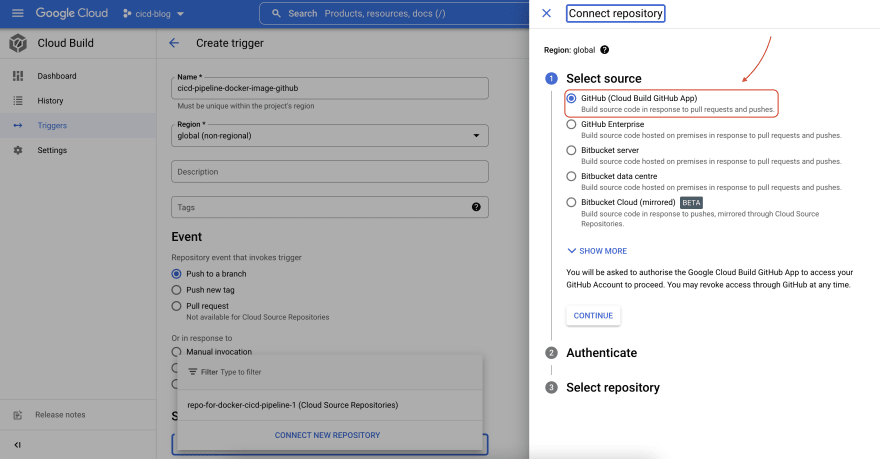The width and height of the screenshot is (880, 459).
Task: Open the cicd-blog project selector
Action: pyautogui.click(x=153, y=13)
